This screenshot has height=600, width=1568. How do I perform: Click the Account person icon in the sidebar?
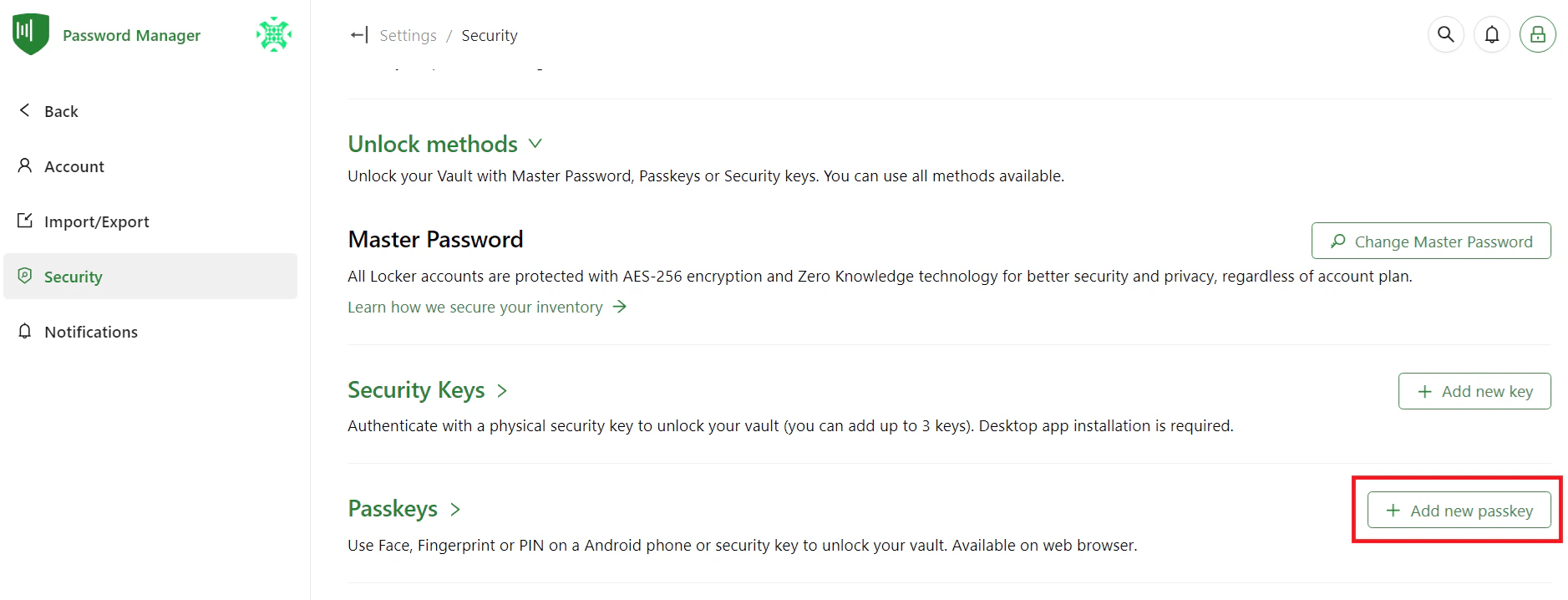24,165
